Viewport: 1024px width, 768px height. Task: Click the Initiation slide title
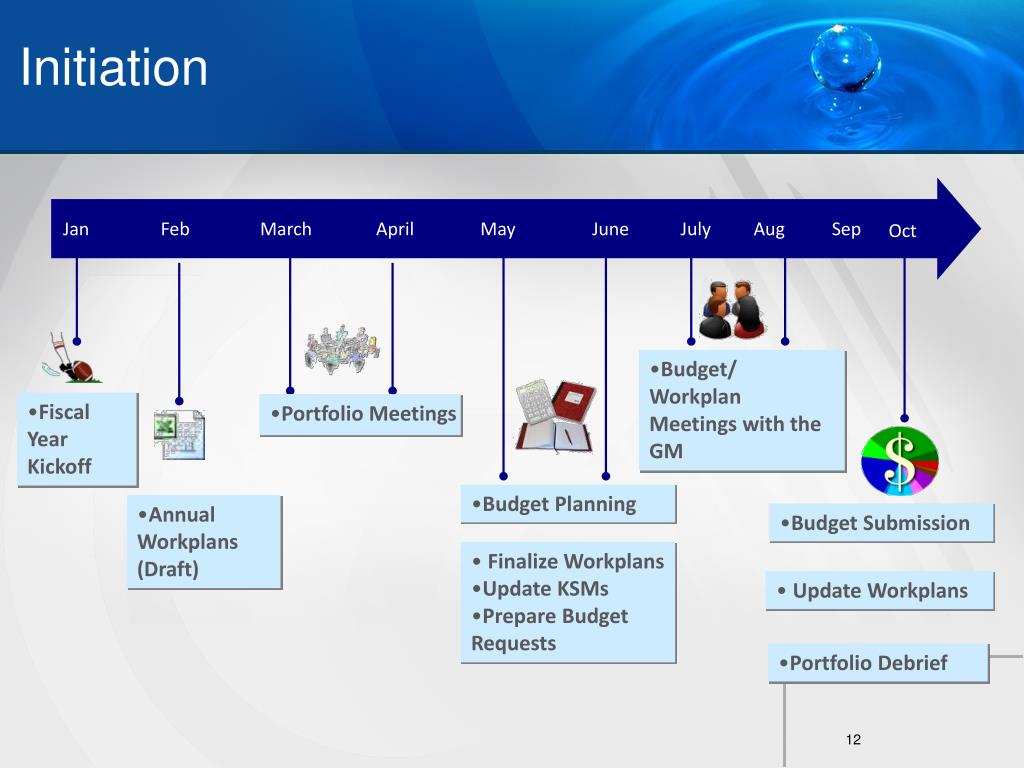click(x=114, y=67)
